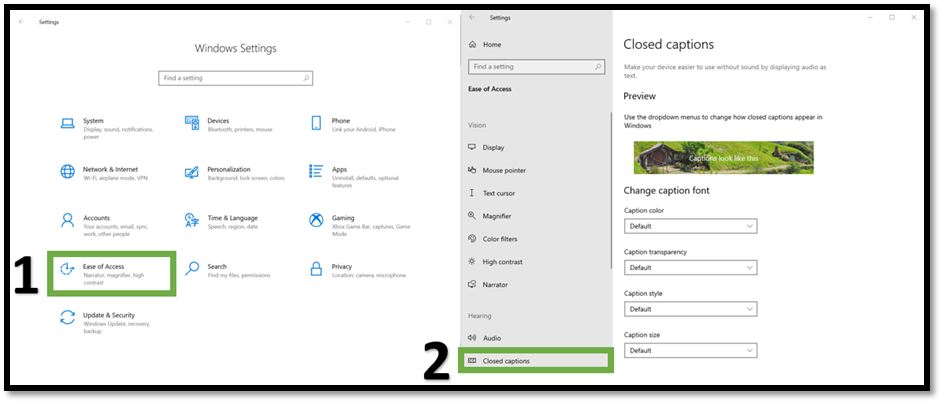Click the Gaming Xbox icon
The image size is (943, 404).
(x=316, y=221)
